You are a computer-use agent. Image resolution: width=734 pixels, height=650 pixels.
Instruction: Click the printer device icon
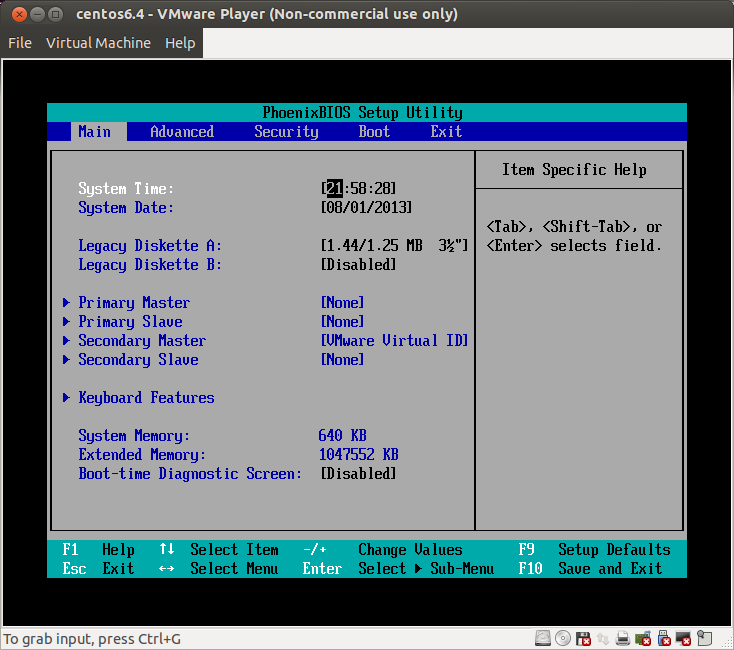click(x=623, y=638)
